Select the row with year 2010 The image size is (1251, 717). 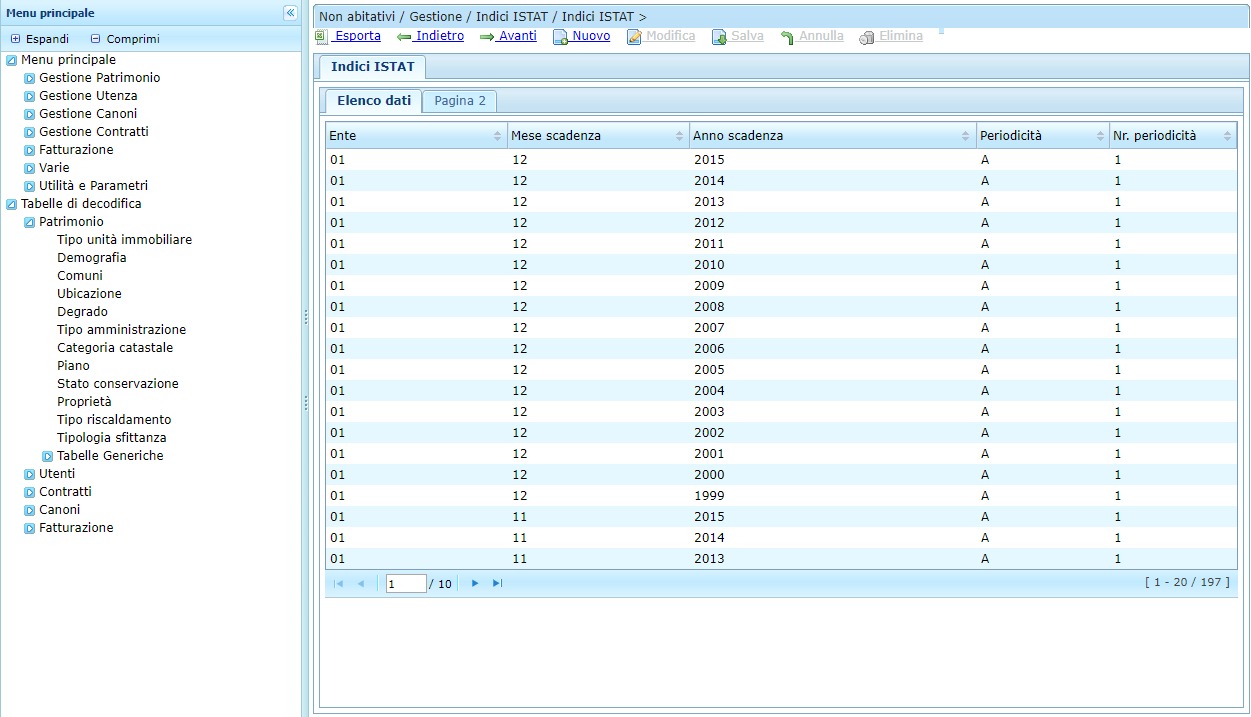708,265
